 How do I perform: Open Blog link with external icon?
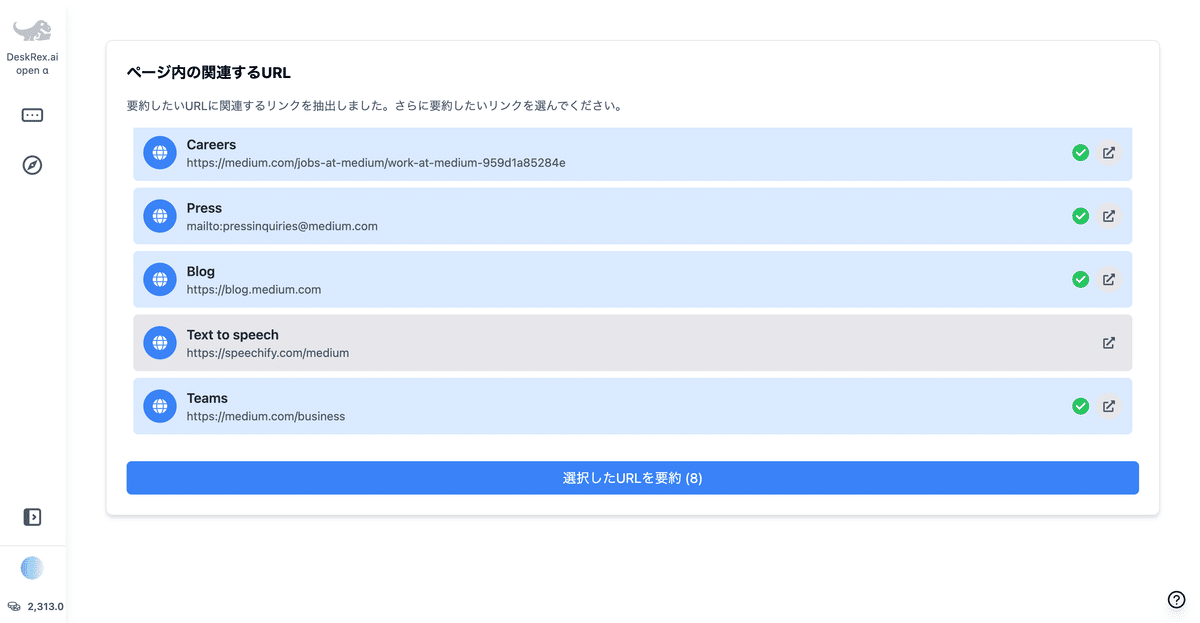[1108, 279]
